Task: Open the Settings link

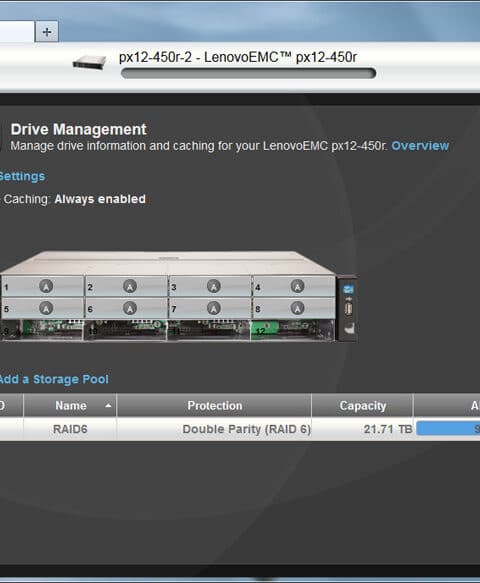Action: point(22,176)
